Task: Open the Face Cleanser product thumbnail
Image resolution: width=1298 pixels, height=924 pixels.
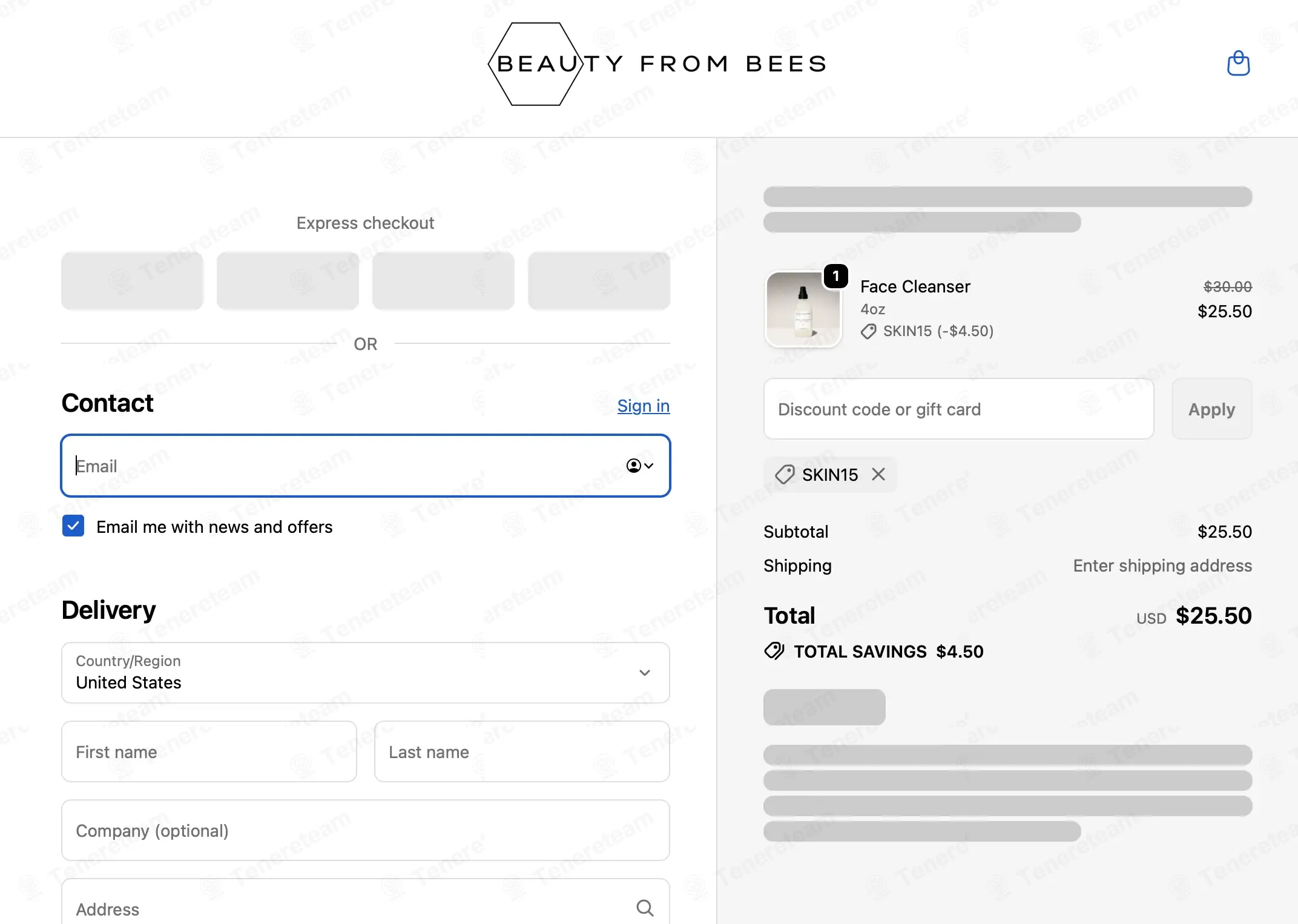Action: (803, 309)
